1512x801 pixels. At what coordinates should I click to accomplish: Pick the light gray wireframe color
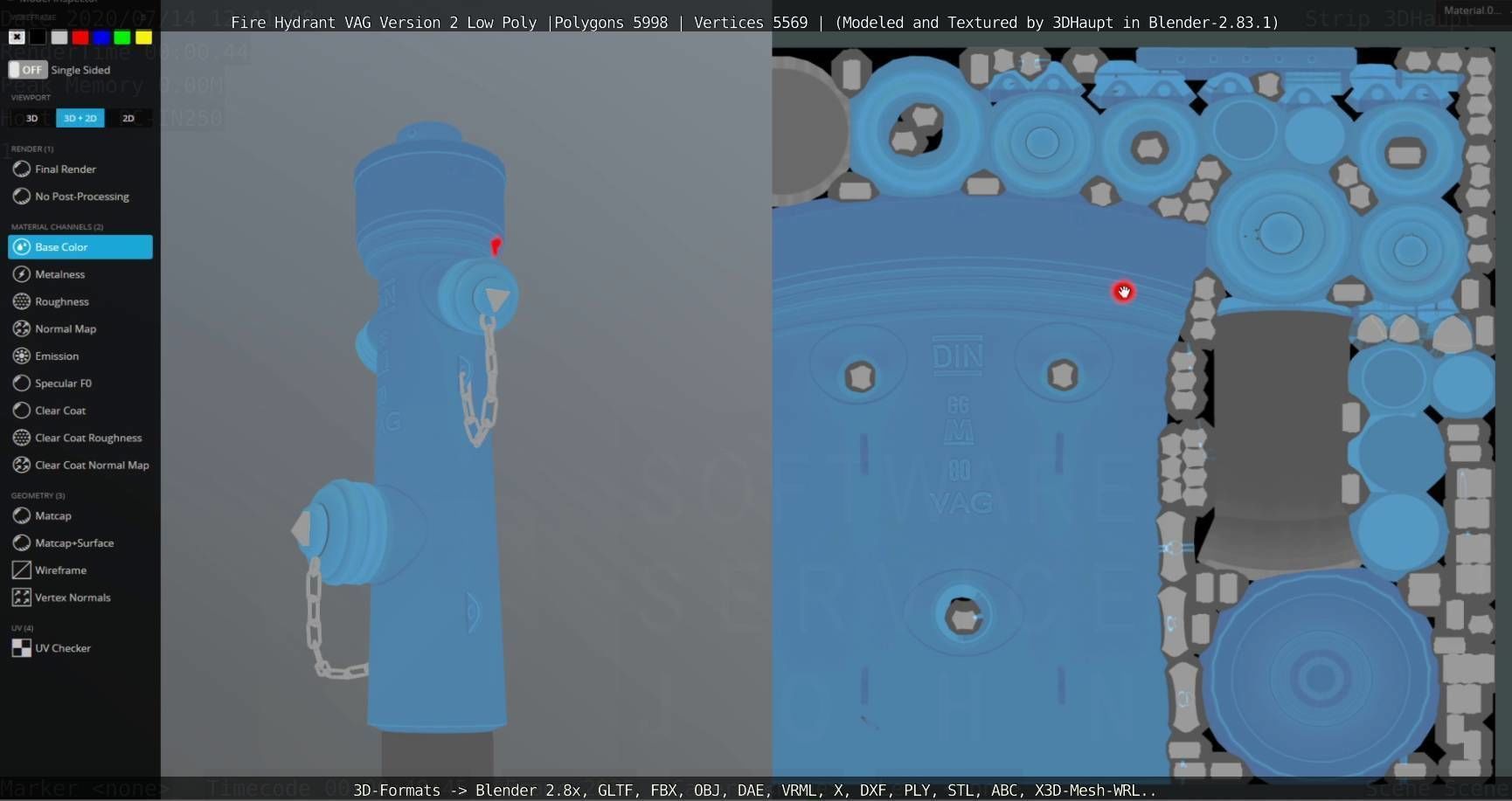(59, 37)
